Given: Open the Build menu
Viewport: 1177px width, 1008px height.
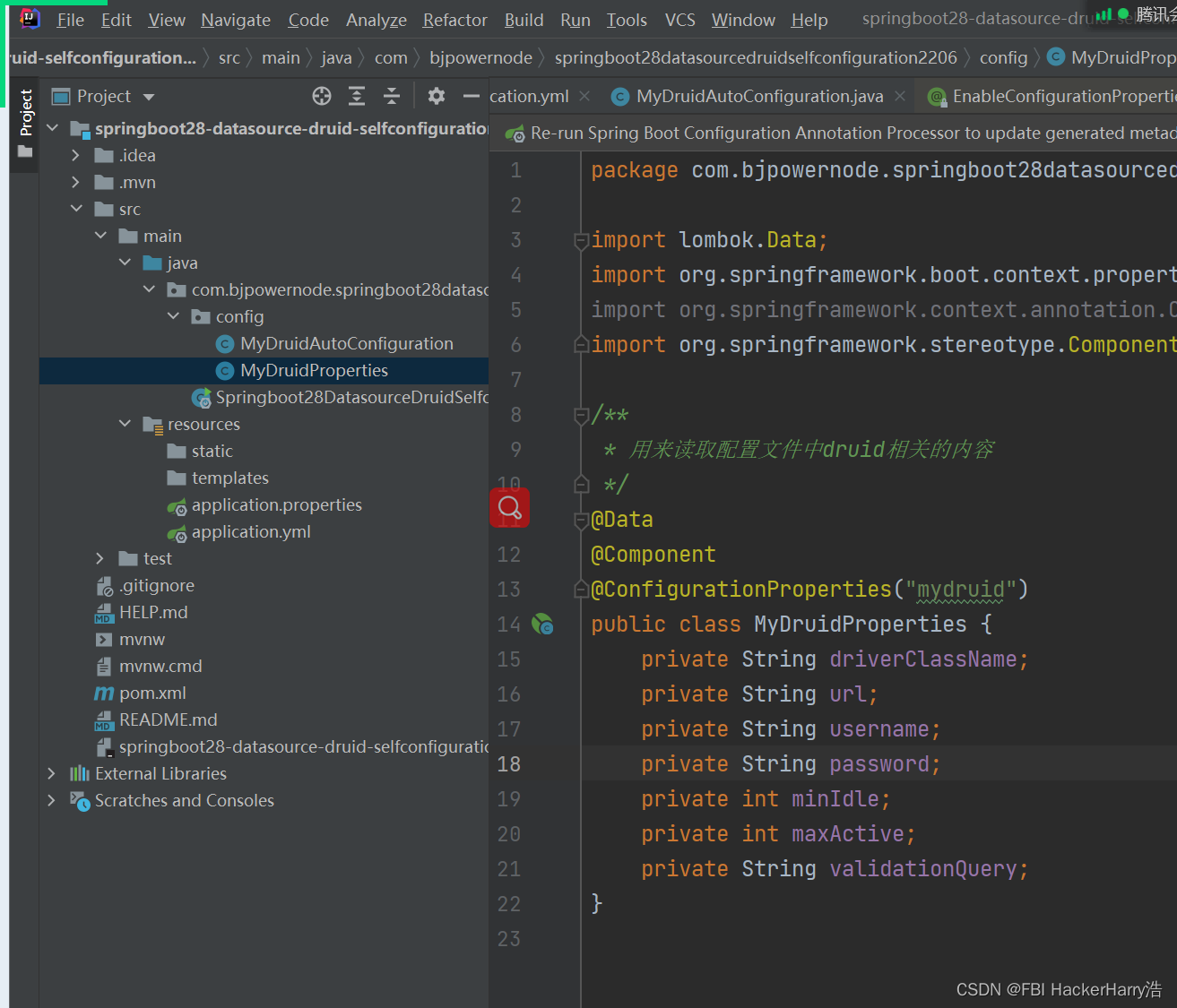Looking at the screenshot, I should pos(524,20).
